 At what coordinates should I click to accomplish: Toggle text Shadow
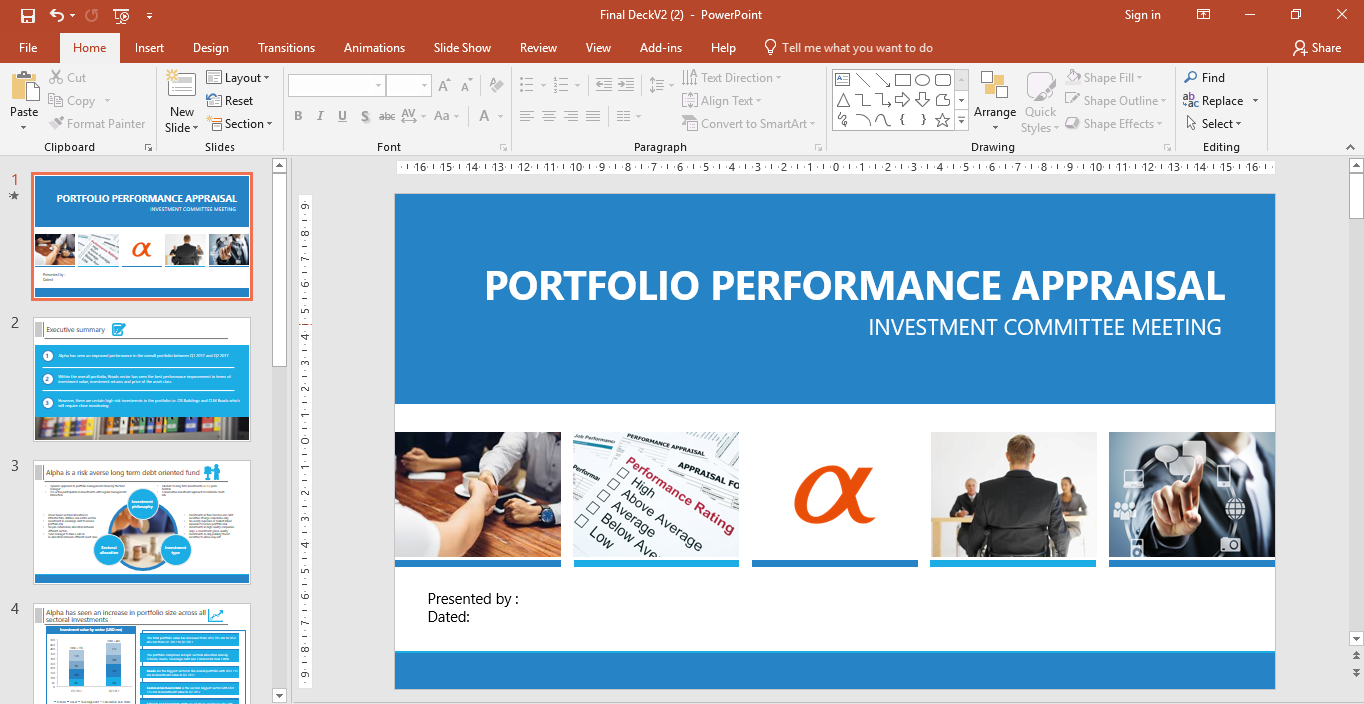(365, 116)
